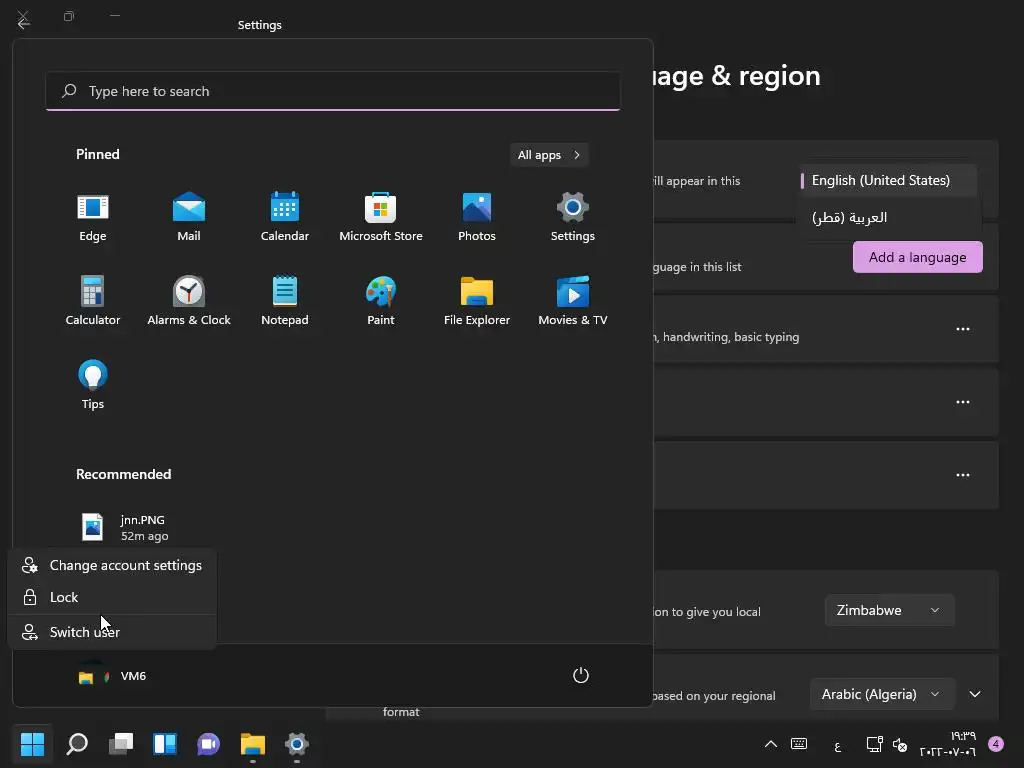The width and height of the screenshot is (1024, 768).
Task: Open Task View on the taskbar
Action: (x=121, y=743)
